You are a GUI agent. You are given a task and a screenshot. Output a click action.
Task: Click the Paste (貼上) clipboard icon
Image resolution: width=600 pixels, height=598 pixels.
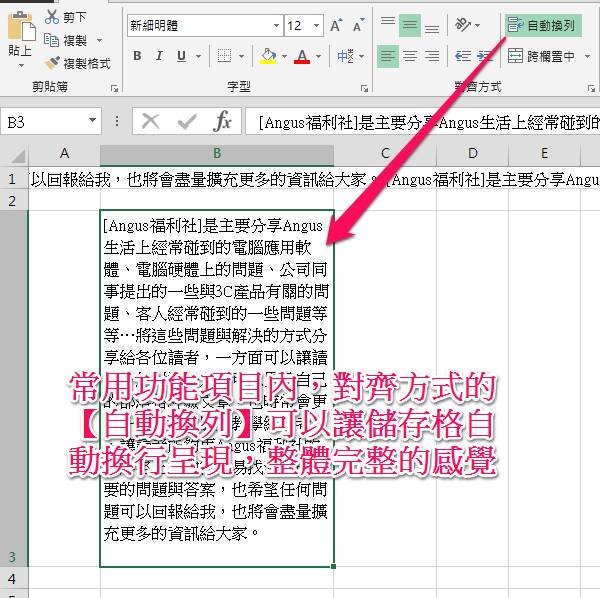pyautogui.click(x=21, y=26)
